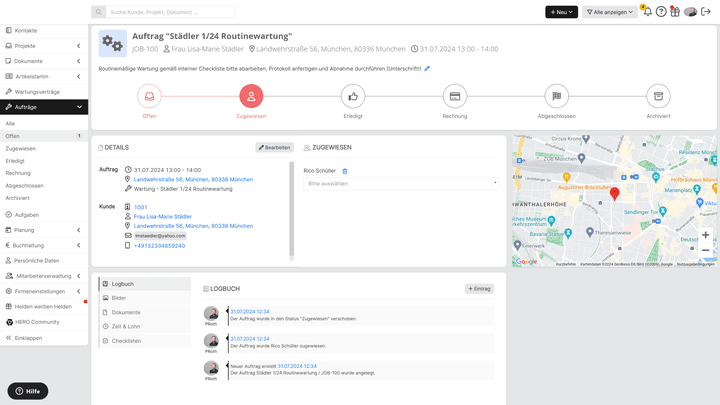Image resolution: width=720 pixels, height=405 pixels.
Task: Open the Alle anzeigen filter dropdown
Action: pos(610,12)
